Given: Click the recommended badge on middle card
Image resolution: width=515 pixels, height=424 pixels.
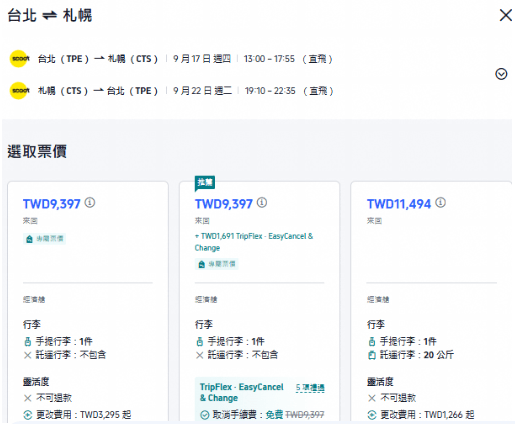Looking at the screenshot, I should coord(205,183).
